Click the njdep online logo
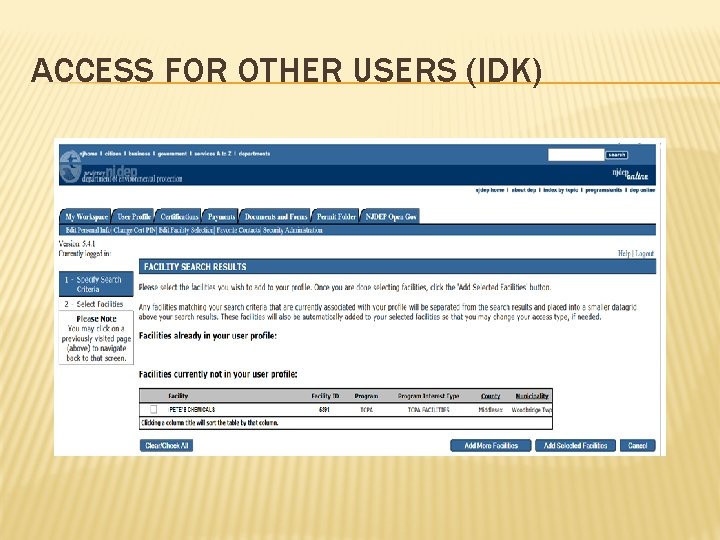 click(630, 174)
